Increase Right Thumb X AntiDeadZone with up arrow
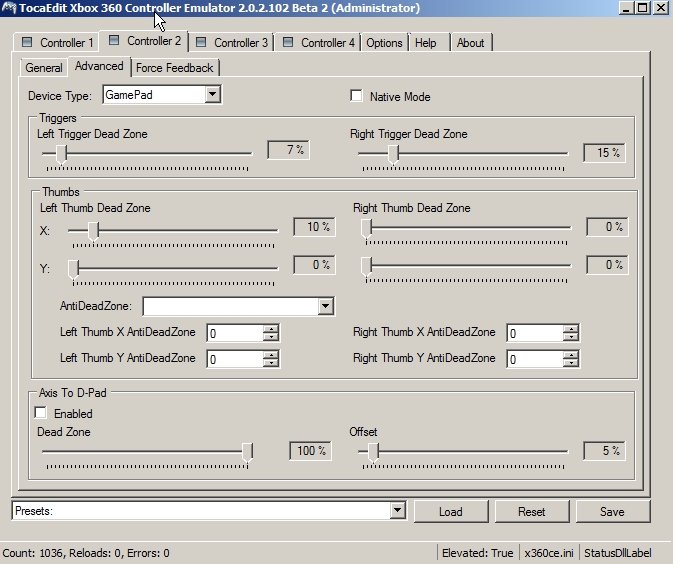The image size is (673, 564). click(x=571, y=329)
